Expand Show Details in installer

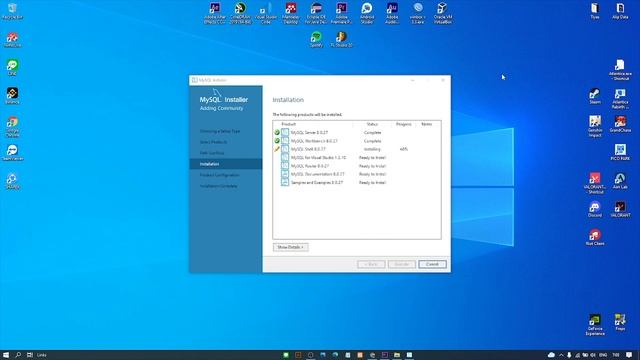point(291,247)
